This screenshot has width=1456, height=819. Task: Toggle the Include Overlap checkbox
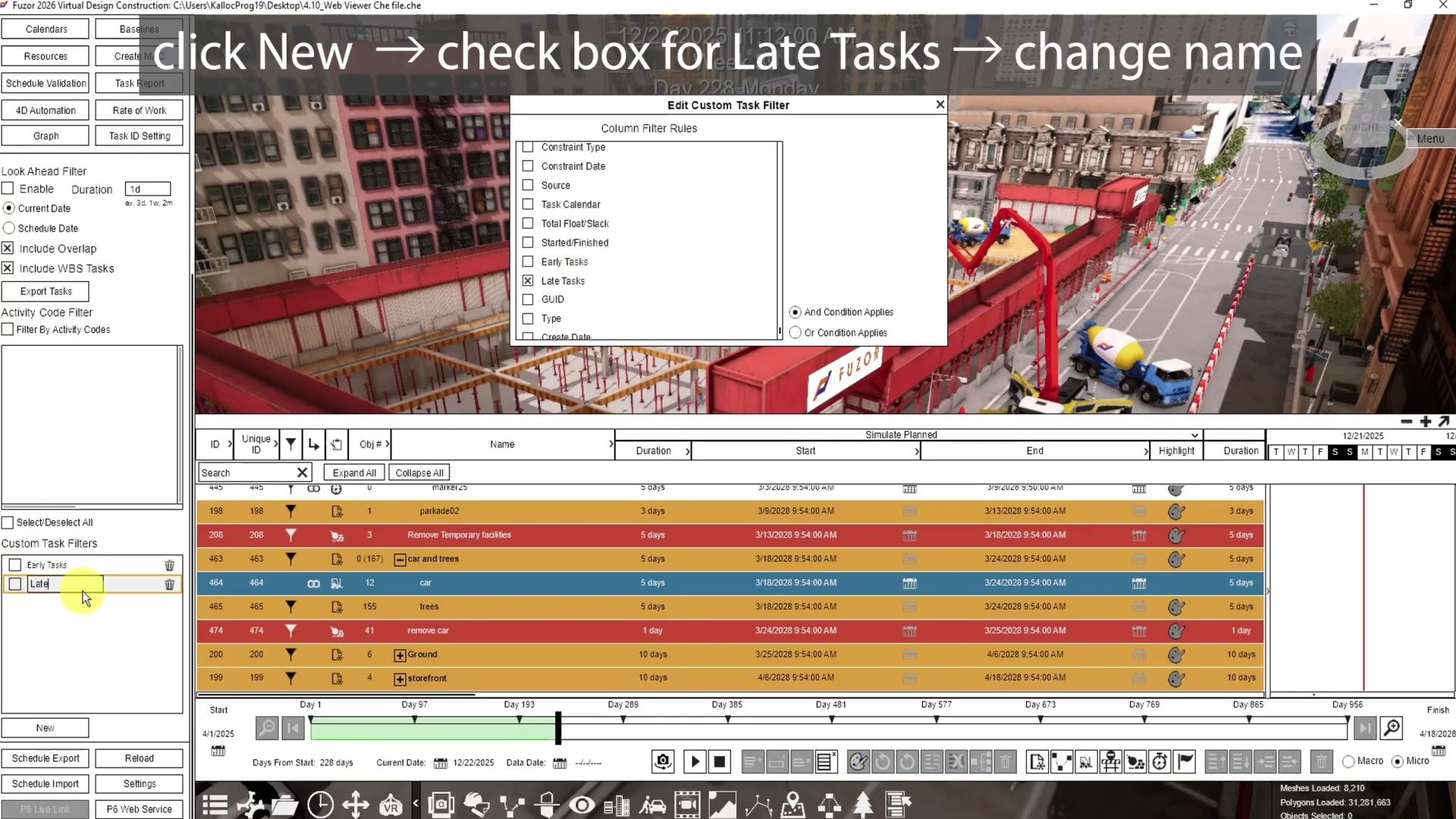point(8,248)
